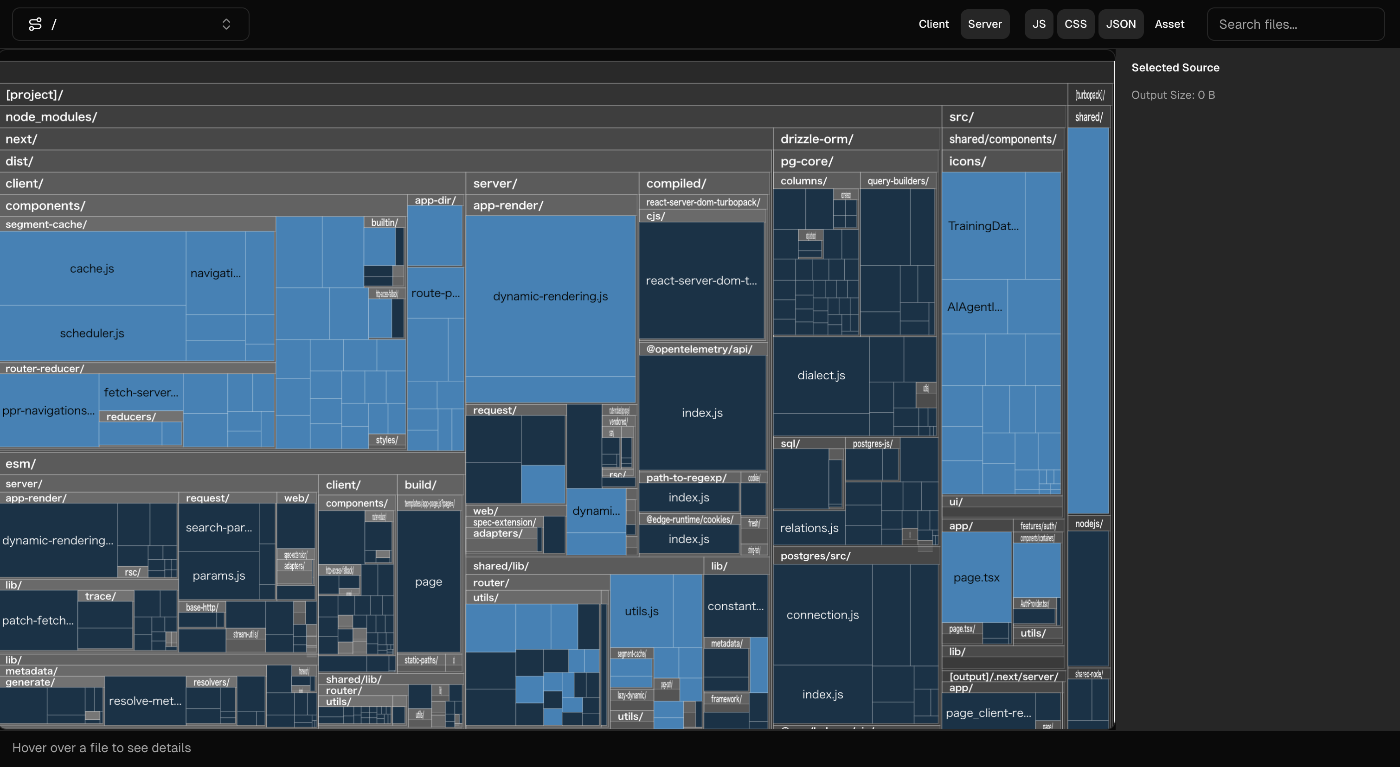
Task: Select the esm/ directory header
Action: tap(232, 464)
